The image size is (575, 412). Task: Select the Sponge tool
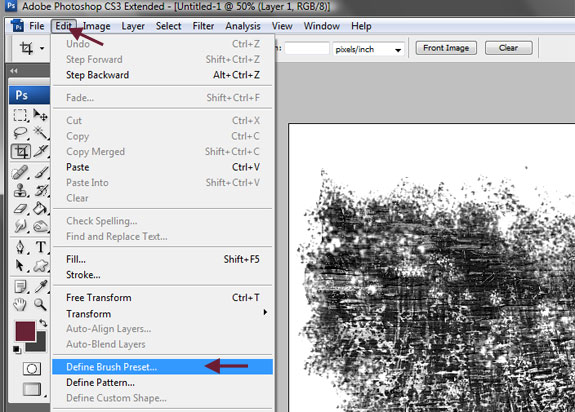click(x=41, y=226)
